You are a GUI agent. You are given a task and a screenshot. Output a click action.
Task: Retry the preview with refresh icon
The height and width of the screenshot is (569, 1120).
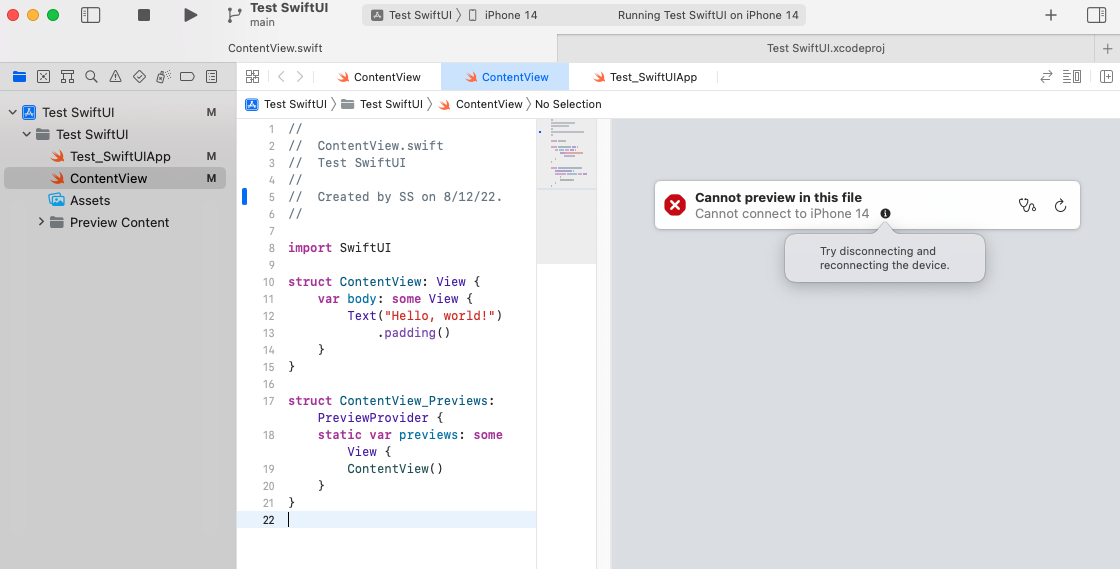coord(1061,206)
